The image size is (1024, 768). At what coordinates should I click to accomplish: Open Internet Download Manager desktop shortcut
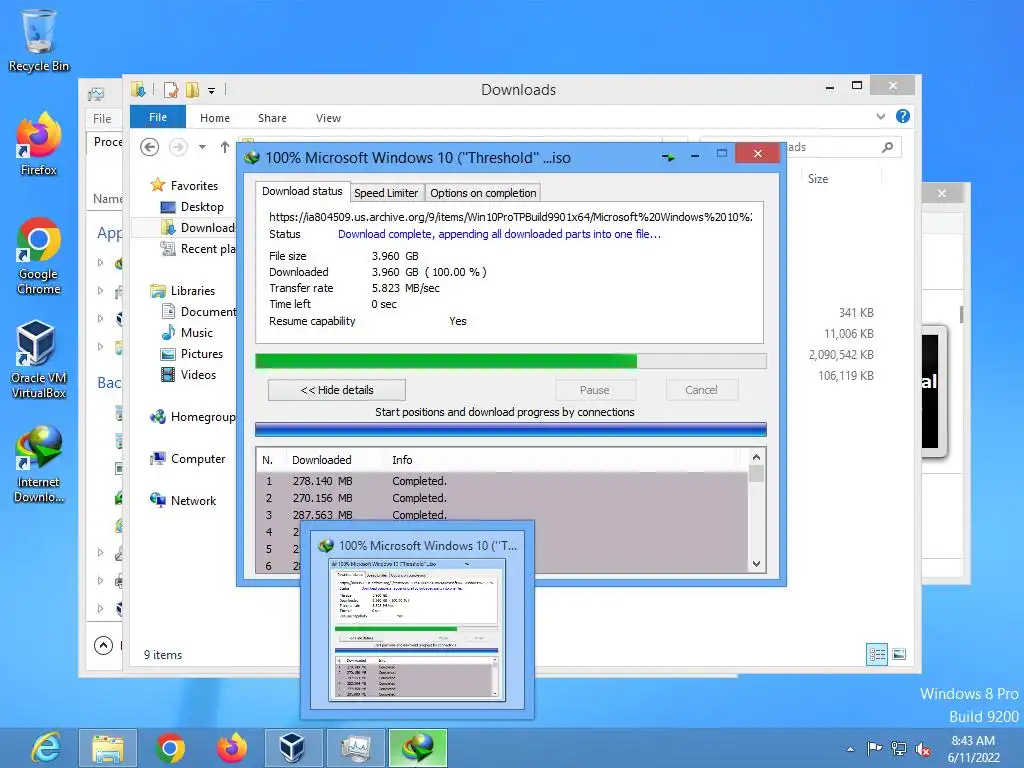pos(39,464)
